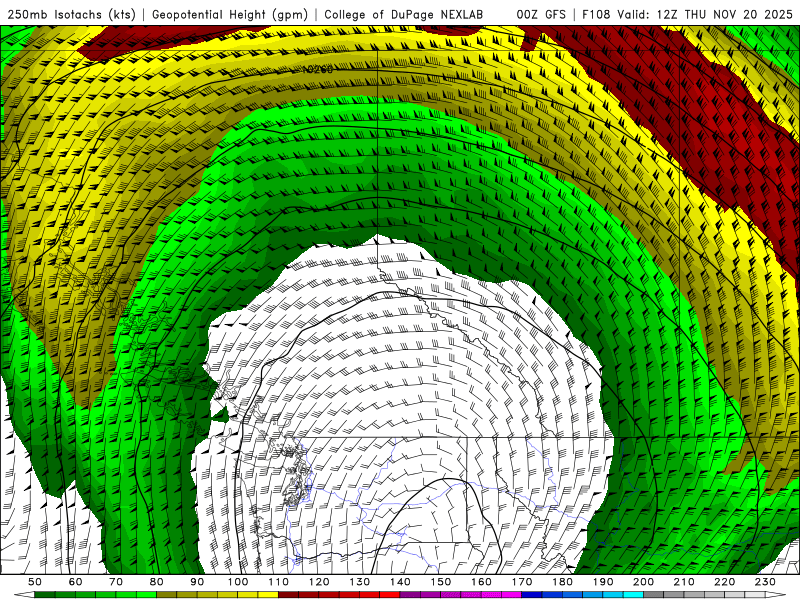Click the '200' value on the legend scale
Image resolution: width=800 pixels, height=600 pixels.
(x=643, y=582)
